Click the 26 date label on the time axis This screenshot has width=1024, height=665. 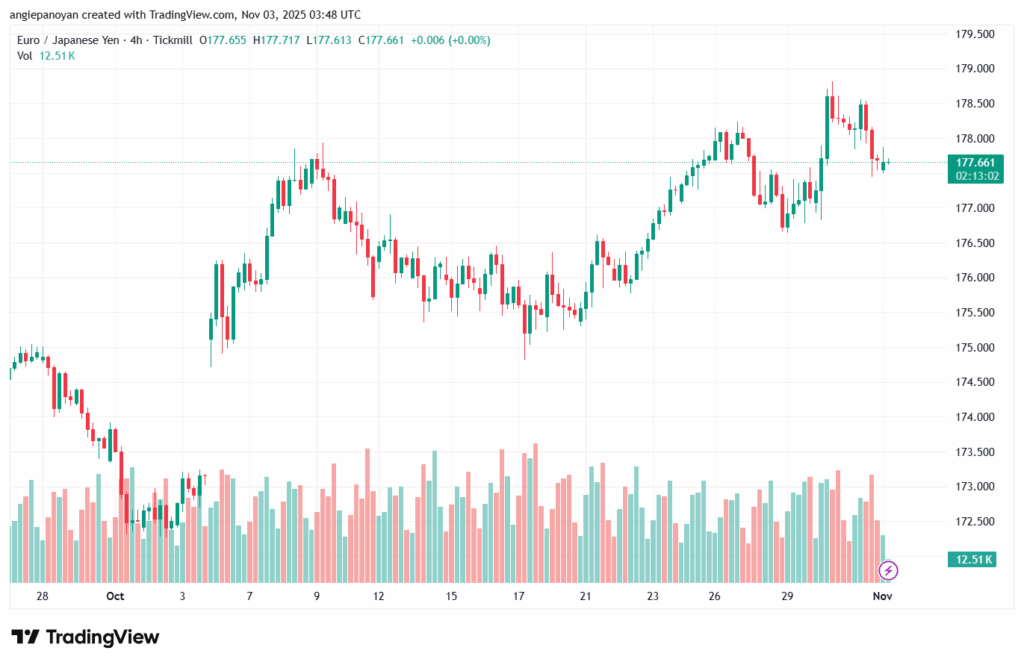[714, 596]
